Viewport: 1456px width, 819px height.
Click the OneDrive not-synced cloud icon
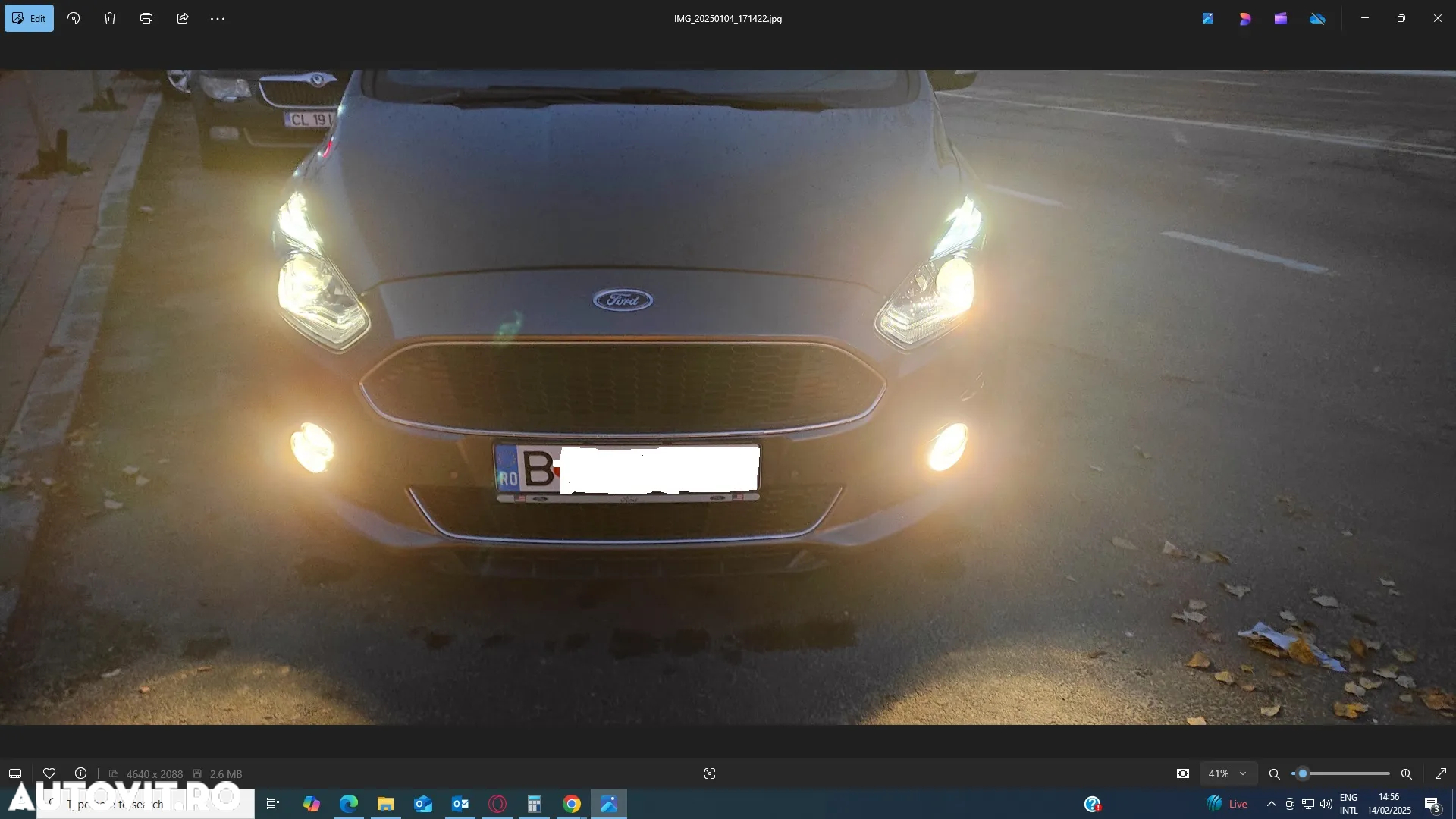pyautogui.click(x=1318, y=18)
